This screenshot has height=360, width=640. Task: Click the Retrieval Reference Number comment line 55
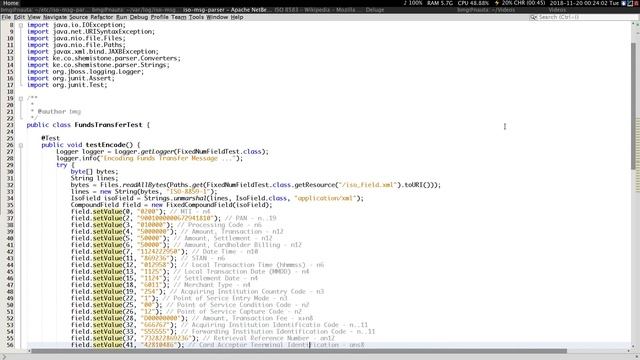point(269,338)
